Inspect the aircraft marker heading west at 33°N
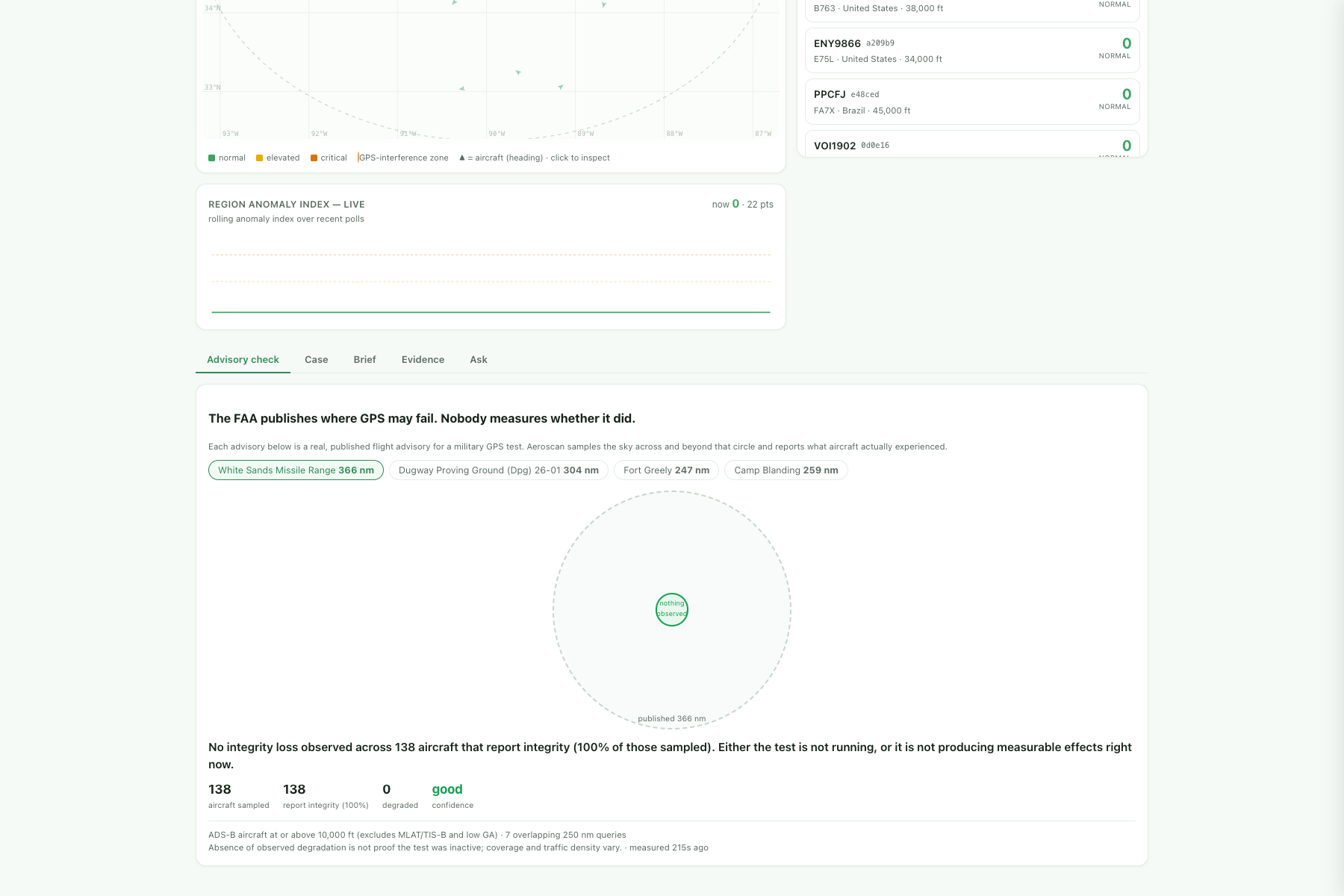The image size is (1344, 896). click(x=462, y=88)
